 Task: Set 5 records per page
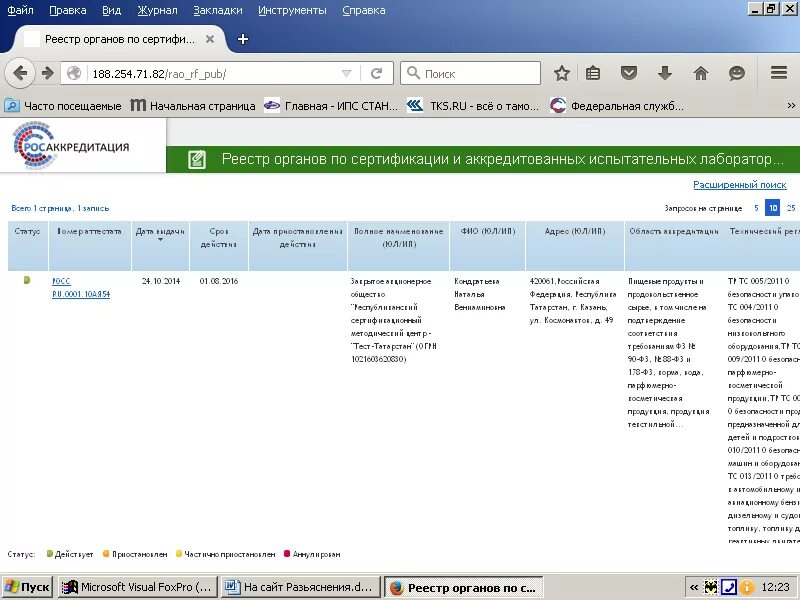click(x=756, y=208)
